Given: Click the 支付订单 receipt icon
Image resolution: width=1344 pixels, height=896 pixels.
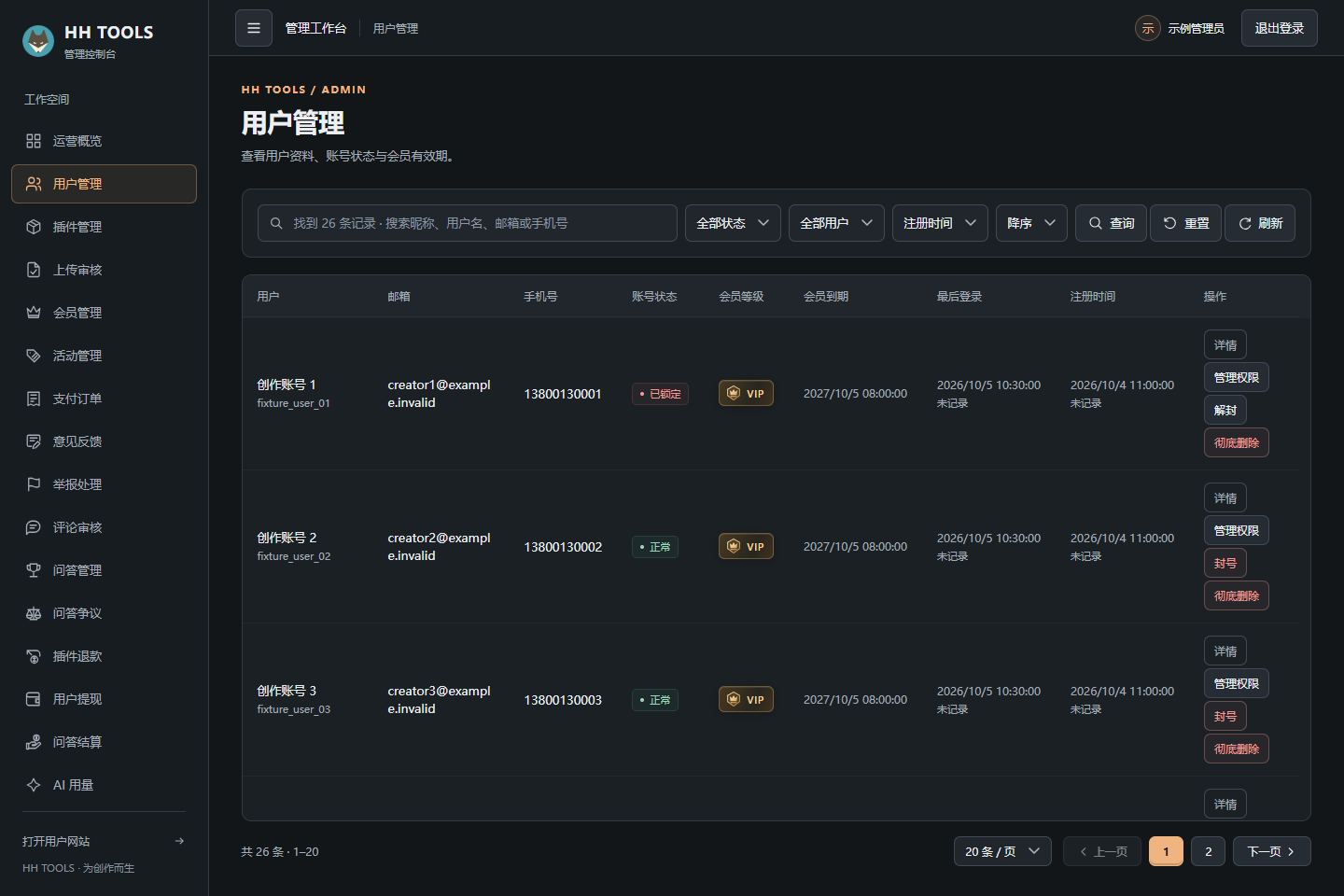Looking at the screenshot, I should [x=34, y=399].
